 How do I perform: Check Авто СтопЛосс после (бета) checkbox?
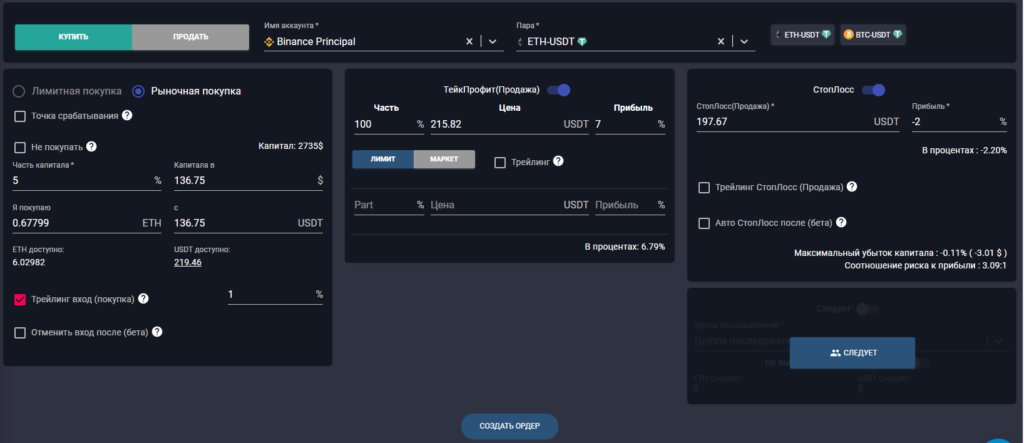(x=704, y=223)
